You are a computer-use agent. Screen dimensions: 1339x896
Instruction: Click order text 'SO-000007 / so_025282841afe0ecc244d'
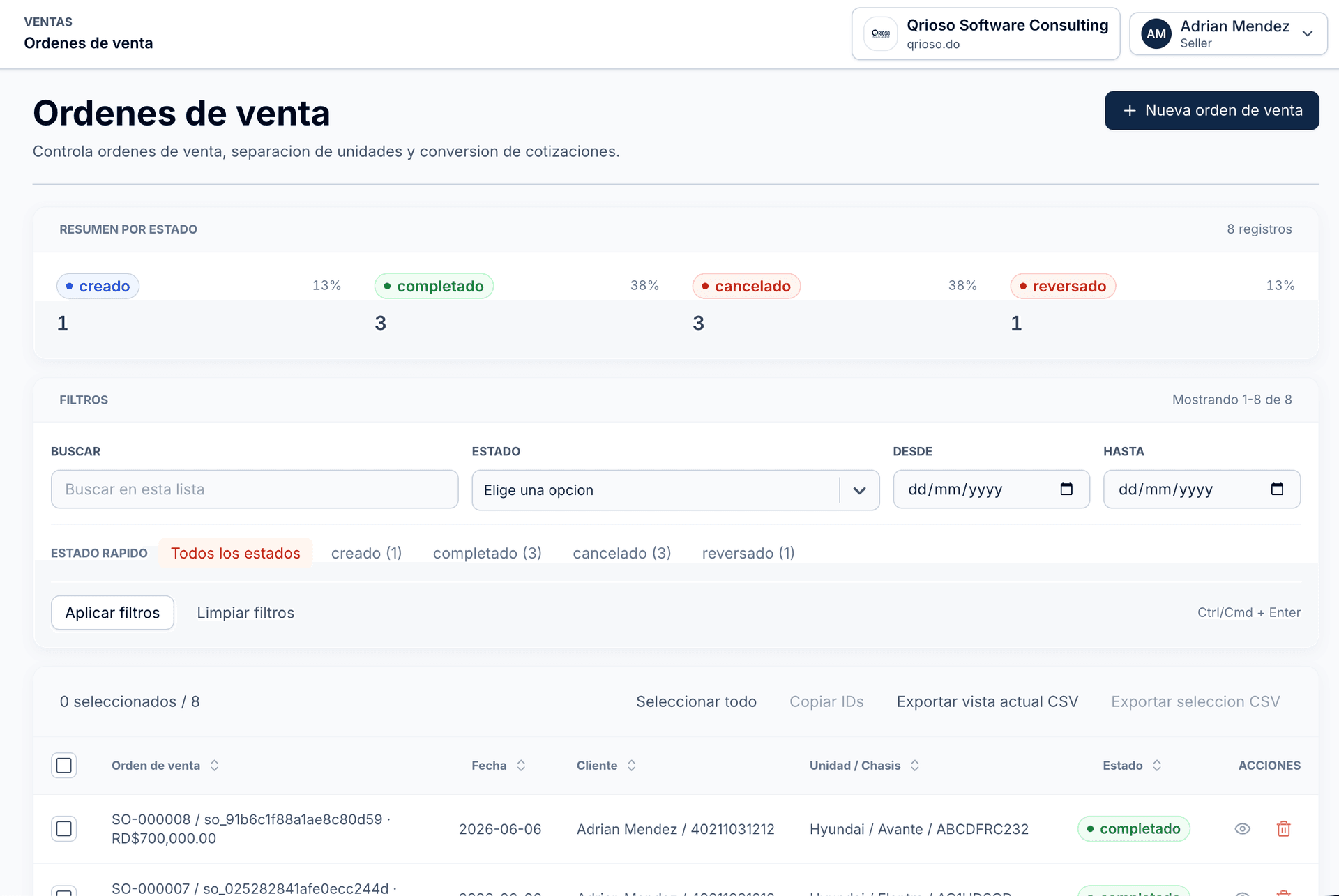(x=250, y=888)
